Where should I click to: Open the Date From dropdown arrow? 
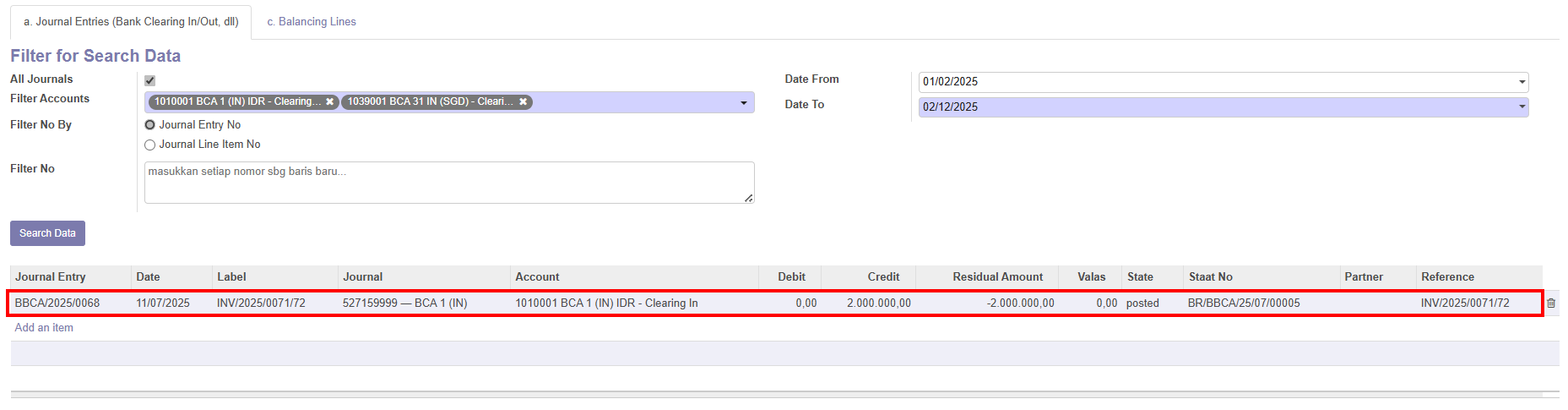pos(1522,83)
